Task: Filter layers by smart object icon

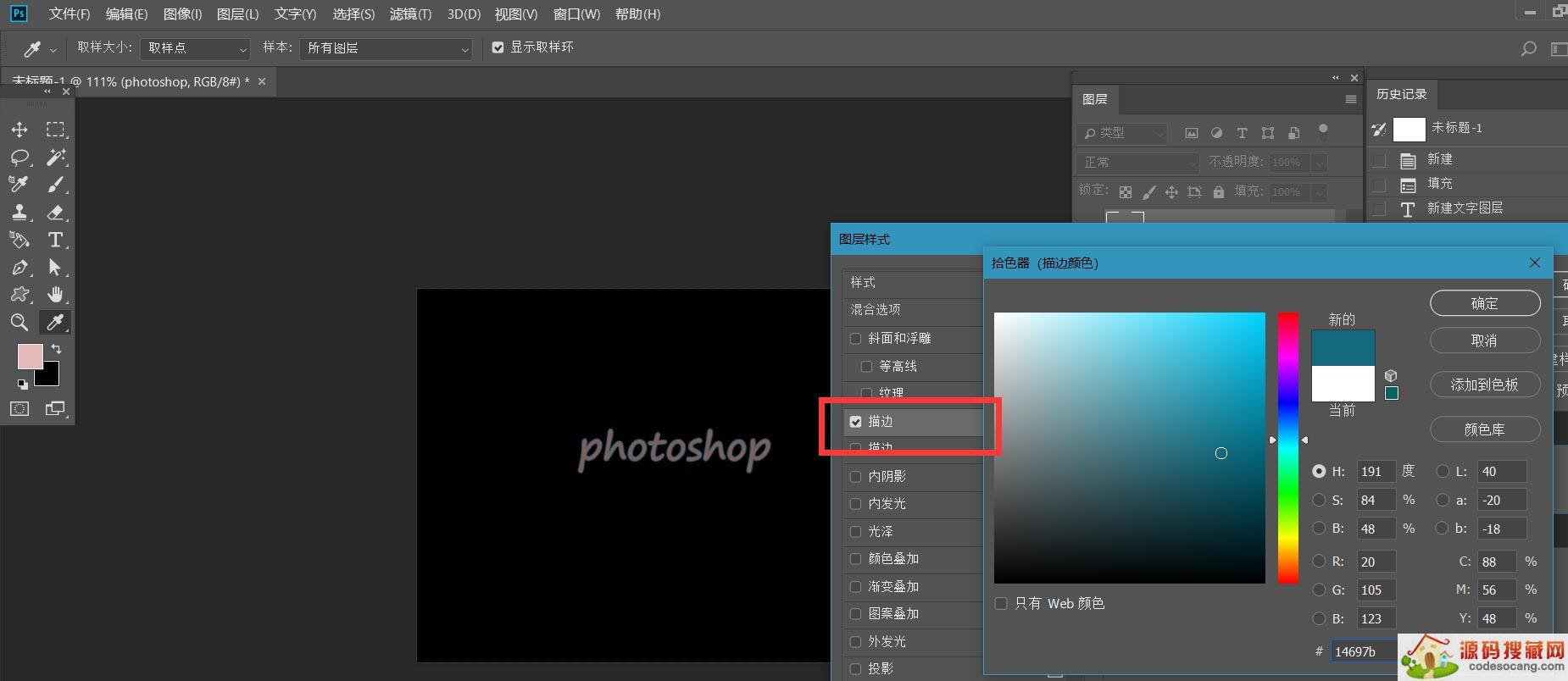Action: [1293, 133]
